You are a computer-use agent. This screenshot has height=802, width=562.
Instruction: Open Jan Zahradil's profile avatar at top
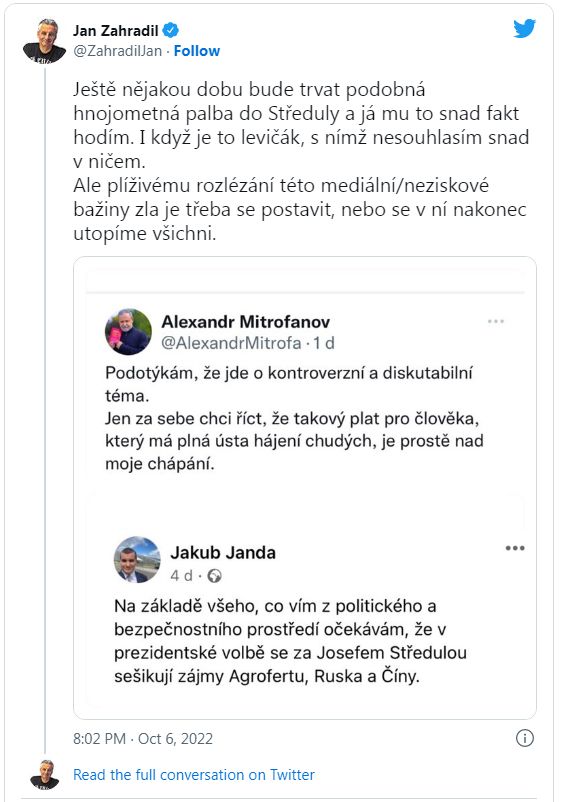[45, 41]
